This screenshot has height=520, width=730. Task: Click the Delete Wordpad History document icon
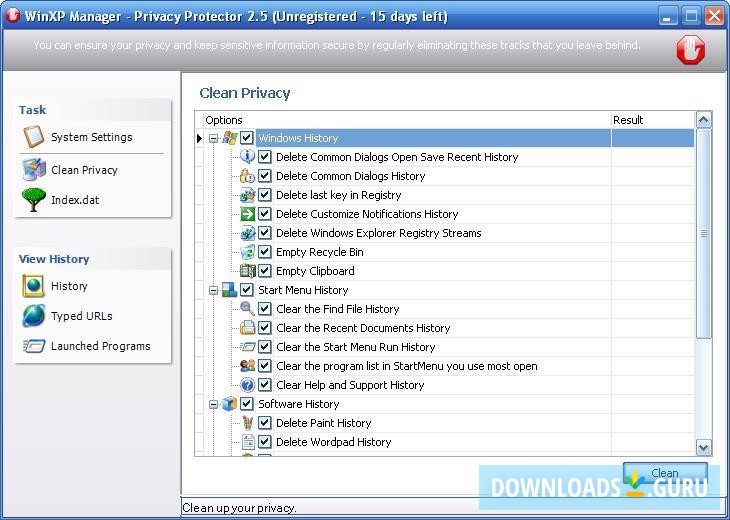[x=248, y=442]
